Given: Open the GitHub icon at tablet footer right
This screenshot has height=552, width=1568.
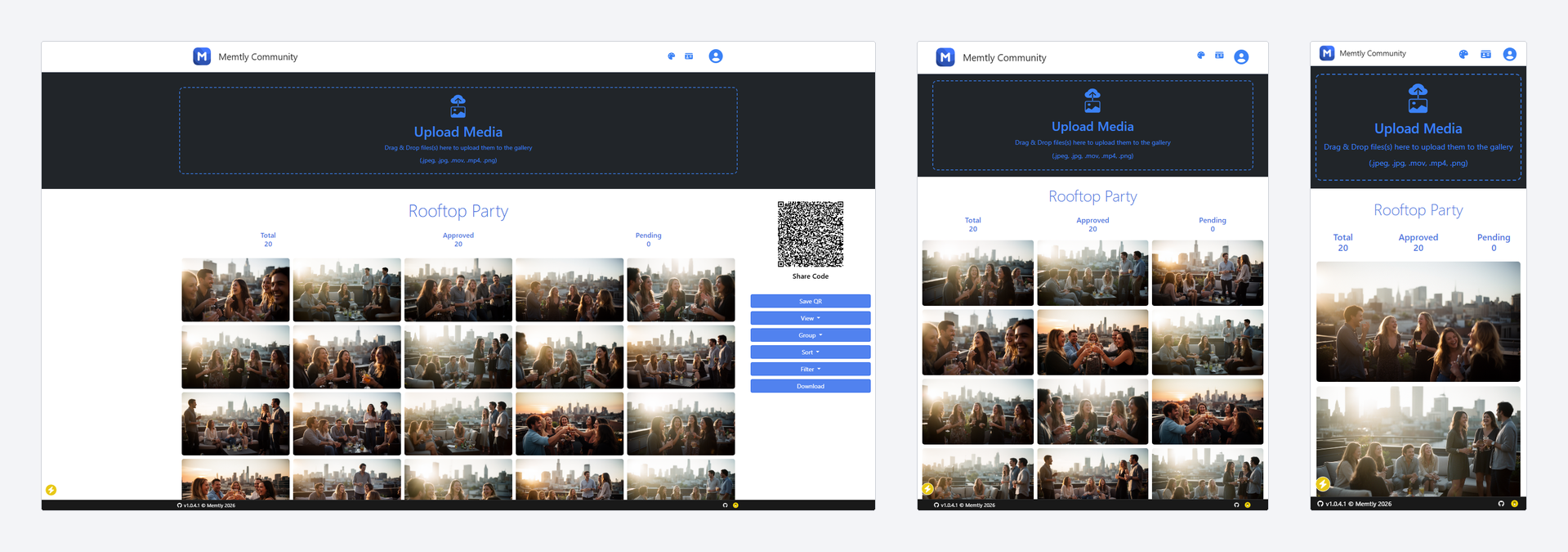Looking at the screenshot, I should 1236,505.
